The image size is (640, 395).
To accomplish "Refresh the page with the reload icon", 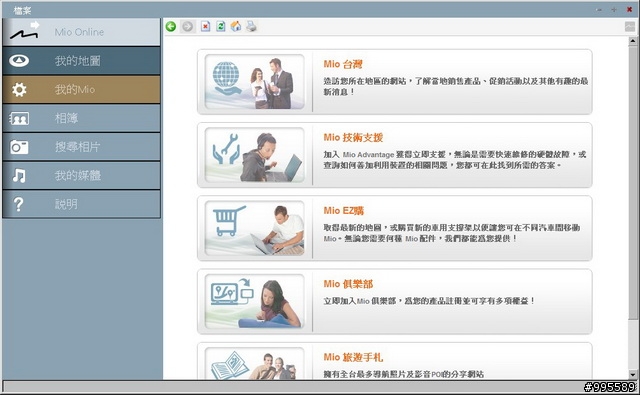I will coord(220,27).
